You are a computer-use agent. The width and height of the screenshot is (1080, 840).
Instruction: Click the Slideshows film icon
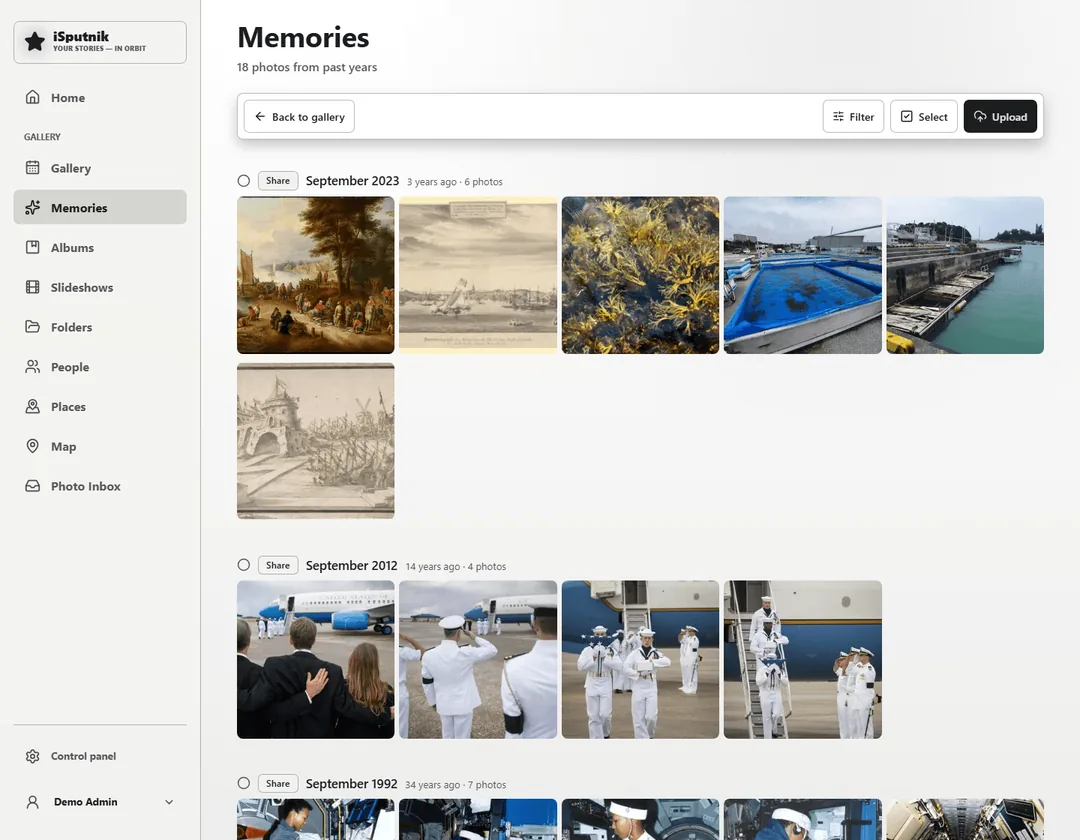32,287
